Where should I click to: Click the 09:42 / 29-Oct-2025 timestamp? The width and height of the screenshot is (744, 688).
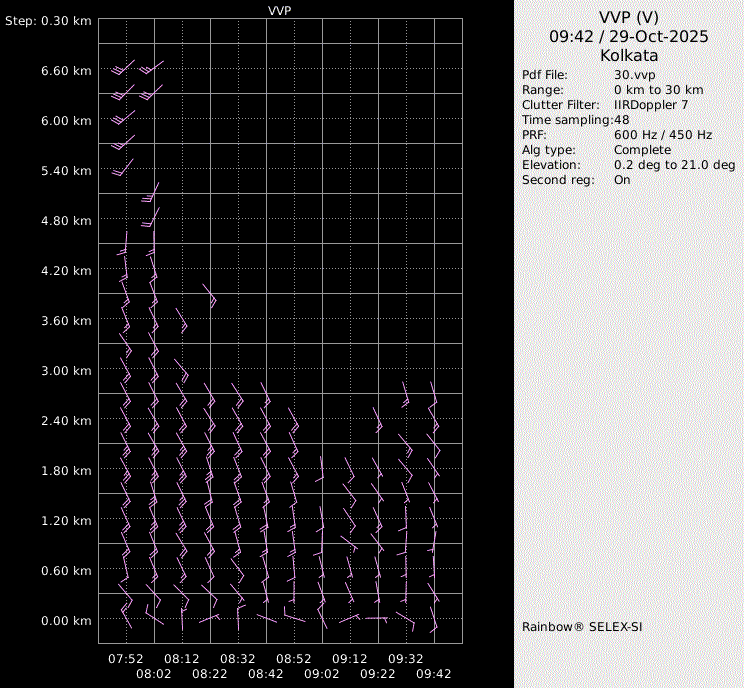(x=628, y=37)
